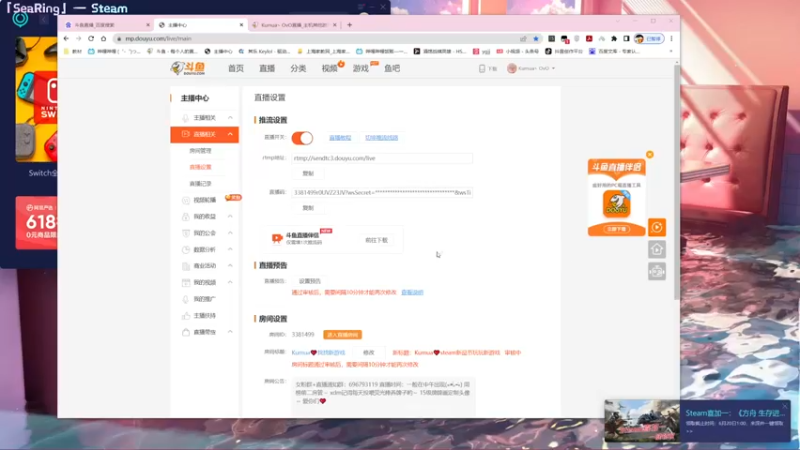
Task: Open 视频稿播 in the sidebar
Action: [205, 200]
